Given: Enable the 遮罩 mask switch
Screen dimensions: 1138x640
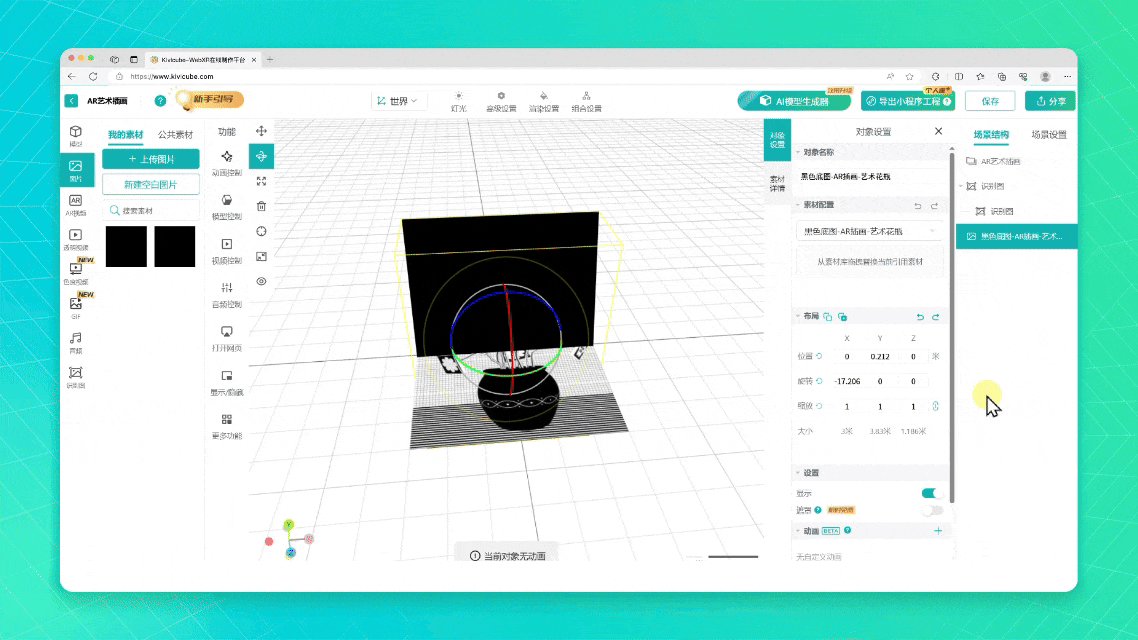Looking at the screenshot, I should [931, 510].
